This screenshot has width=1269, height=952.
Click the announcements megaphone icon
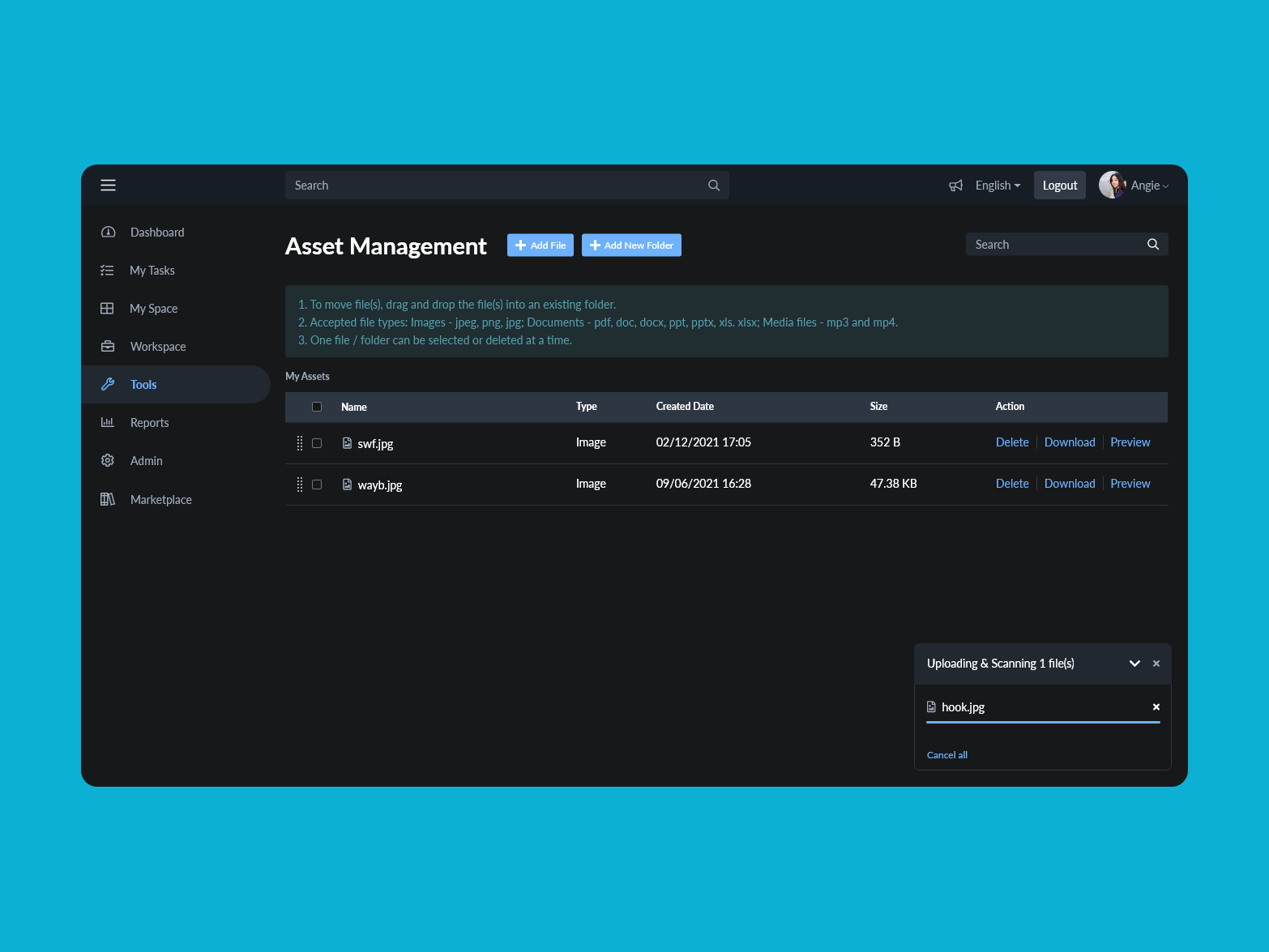[x=956, y=186]
